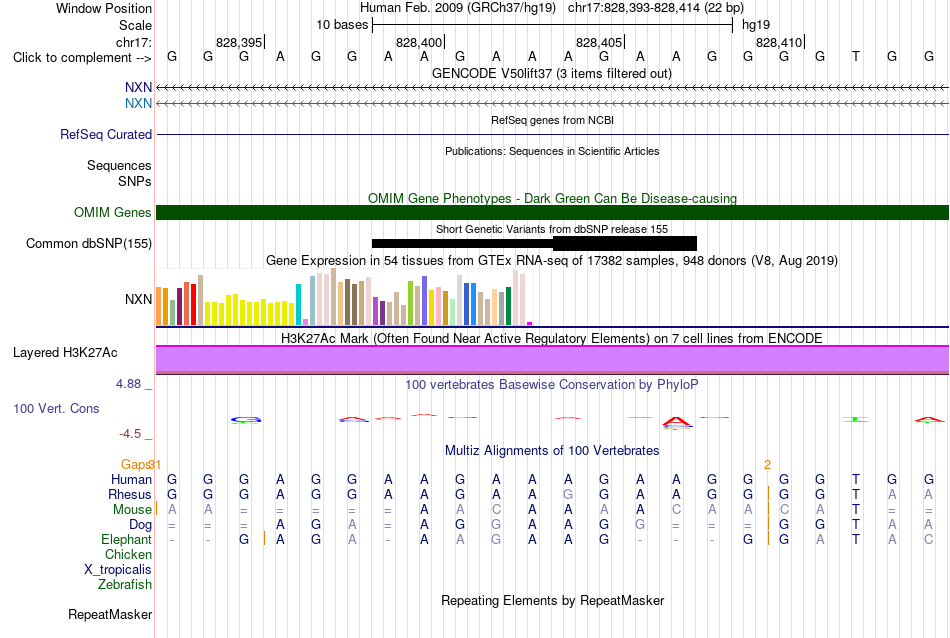Click the GENCODE V50lift37 track title
Screen dimensions: 950x638
552,73
